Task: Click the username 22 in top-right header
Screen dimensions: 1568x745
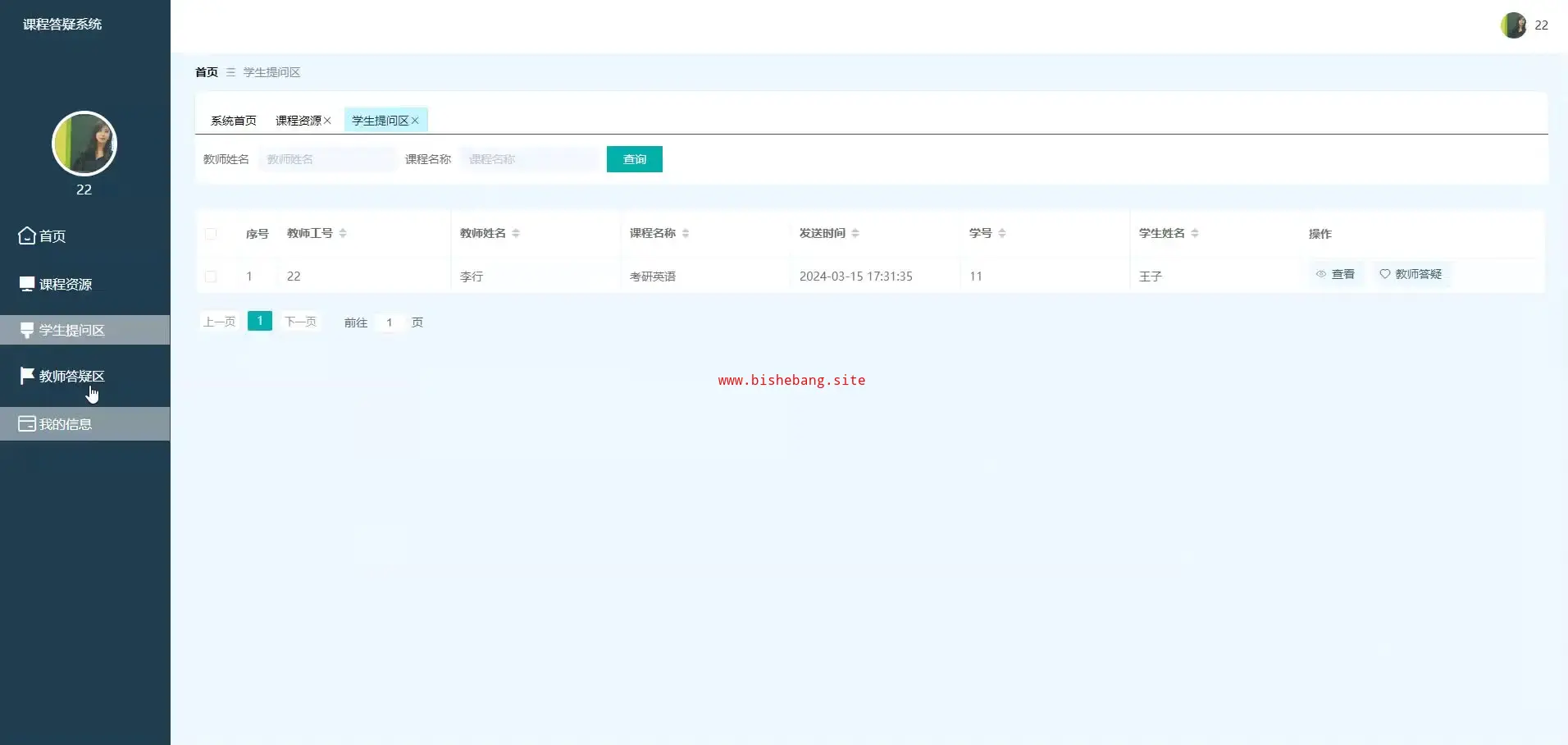Action: coord(1542,25)
